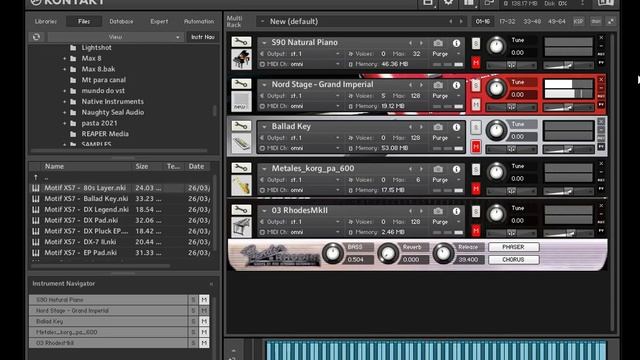640x360 pixels.
Task: Show info for Nord Stage - Grand Imperial
Action: coord(456,85)
